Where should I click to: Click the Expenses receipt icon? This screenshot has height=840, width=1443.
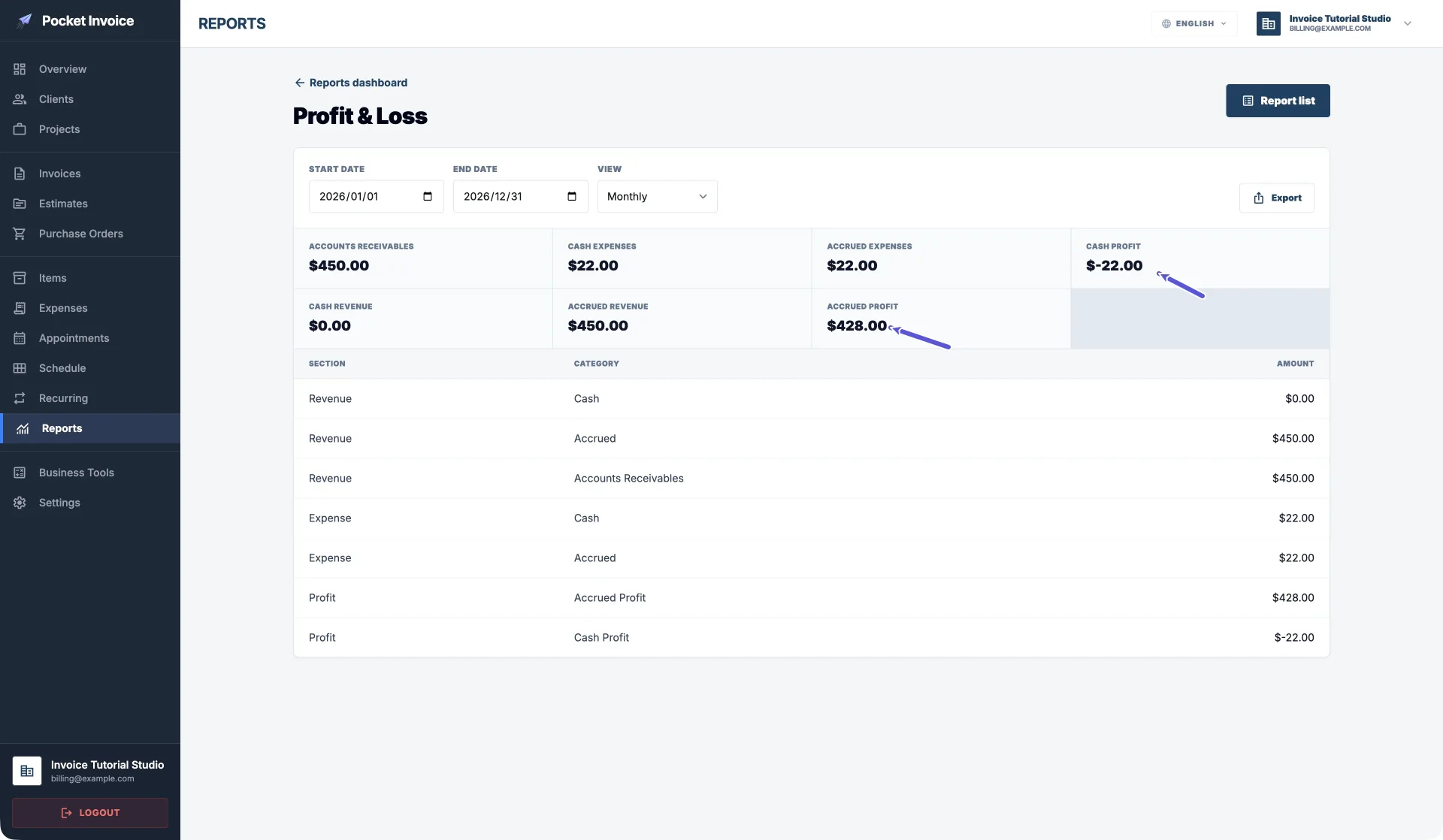point(20,308)
